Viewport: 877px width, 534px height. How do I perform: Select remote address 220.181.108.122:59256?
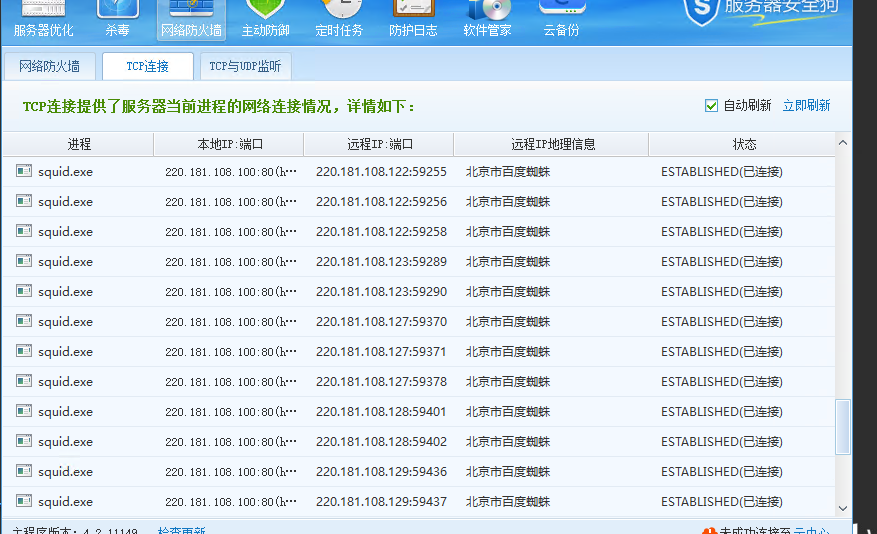(381, 202)
